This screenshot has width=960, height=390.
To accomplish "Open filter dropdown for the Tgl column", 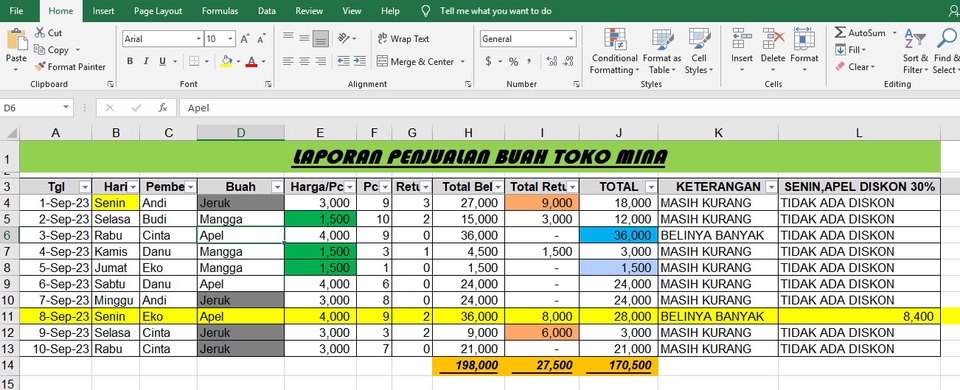I will (x=84, y=187).
